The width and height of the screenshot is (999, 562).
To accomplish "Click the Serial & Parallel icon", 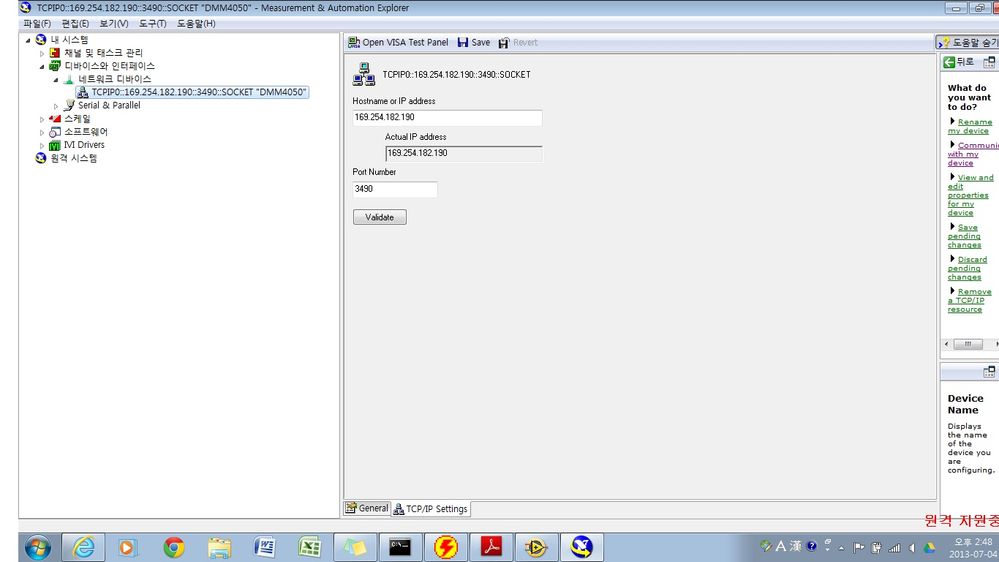I will 69,105.
